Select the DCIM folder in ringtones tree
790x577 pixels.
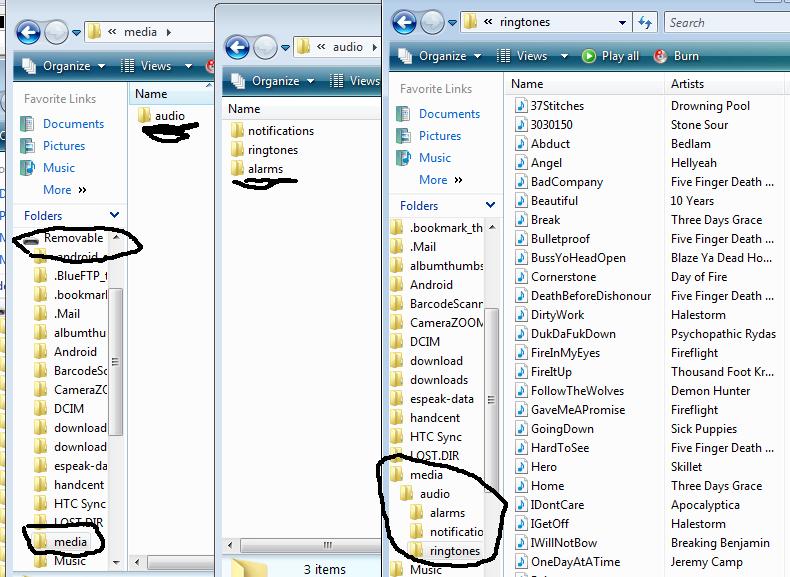[x=424, y=341]
